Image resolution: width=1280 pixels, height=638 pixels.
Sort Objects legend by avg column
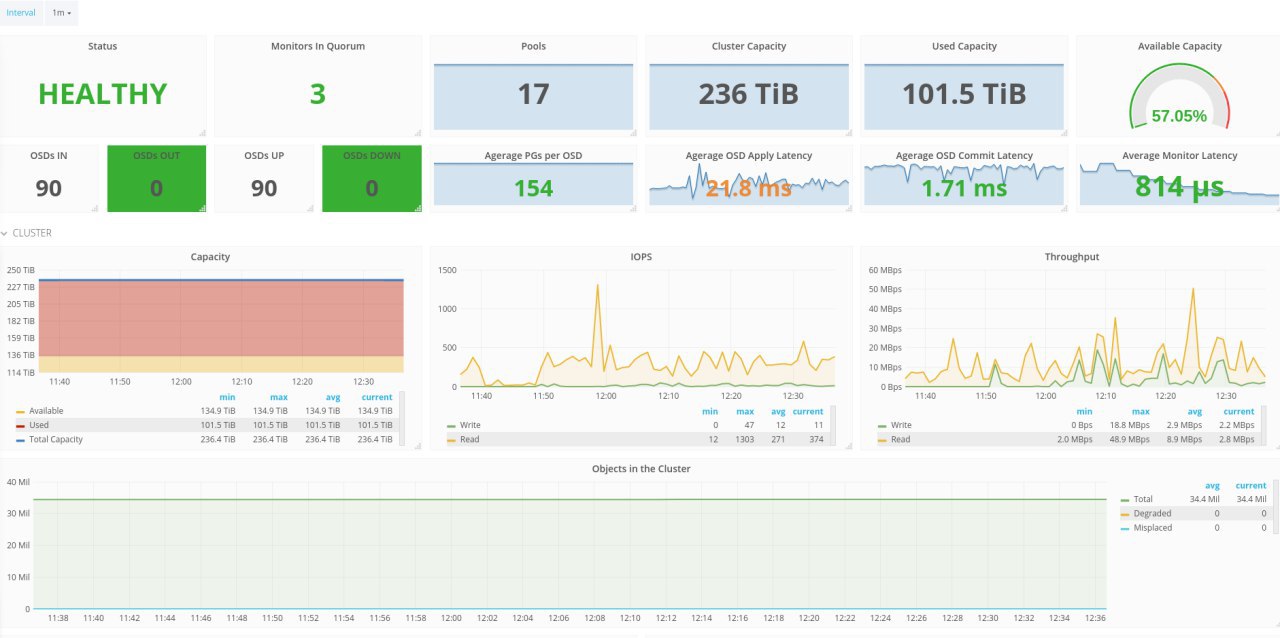click(x=1211, y=485)
